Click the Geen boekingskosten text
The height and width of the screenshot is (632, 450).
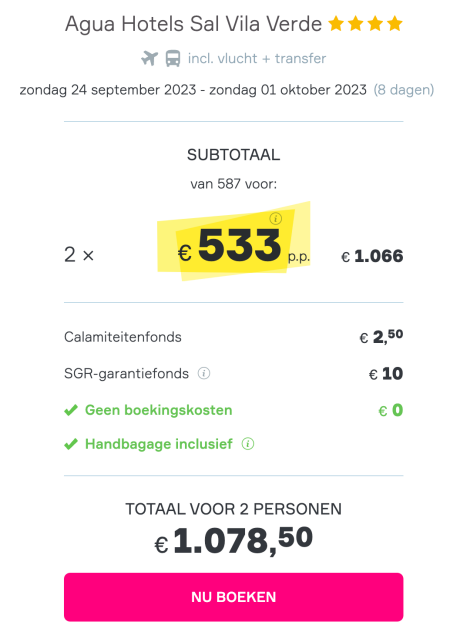[158, 410]
